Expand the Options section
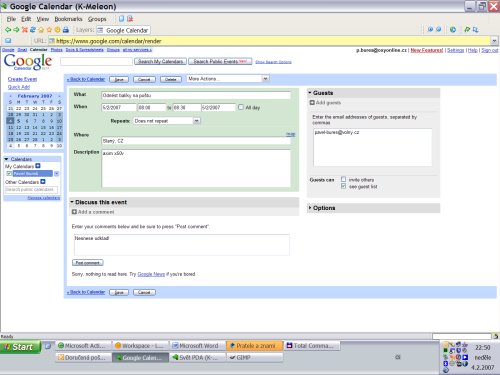The height and width of the screenshot is (375, 500). [310, 208]
